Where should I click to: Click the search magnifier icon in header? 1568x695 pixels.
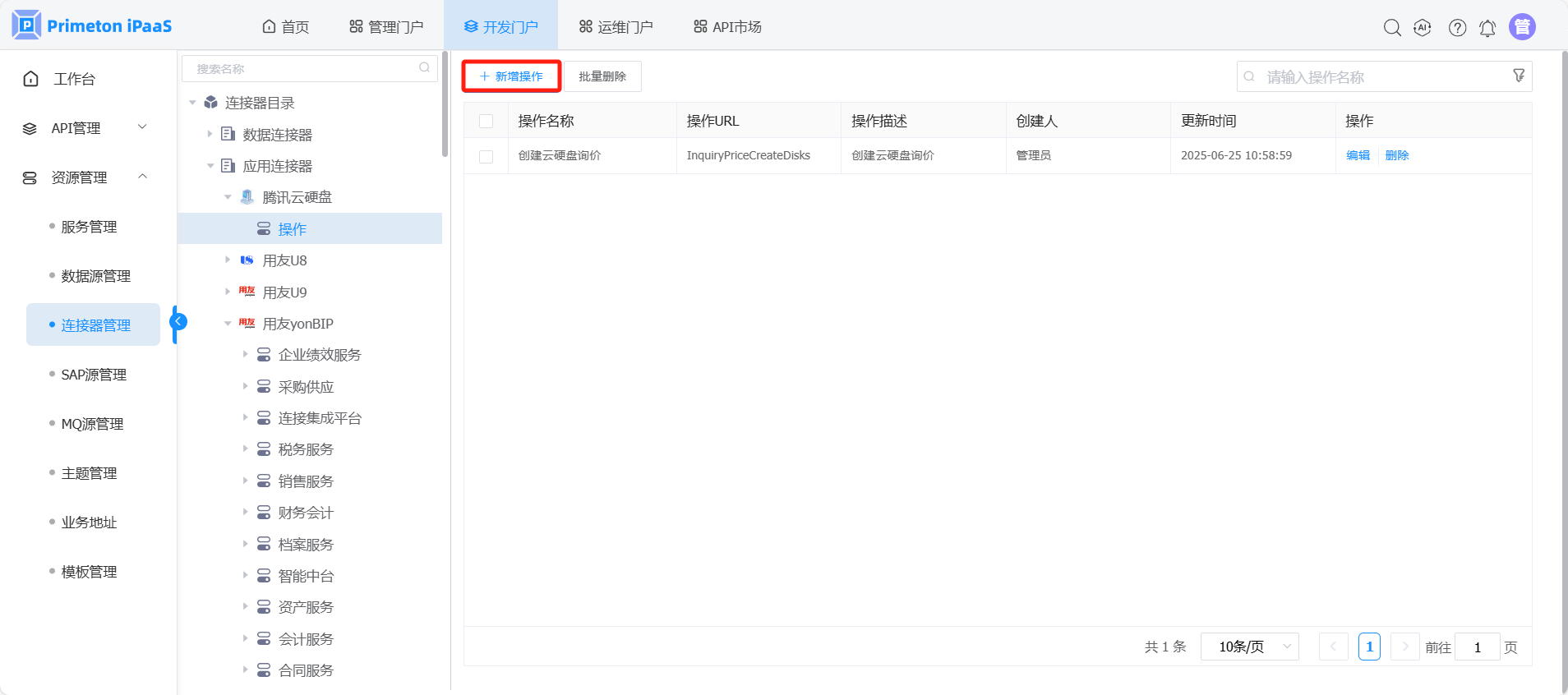click(x=1391, y=28)
